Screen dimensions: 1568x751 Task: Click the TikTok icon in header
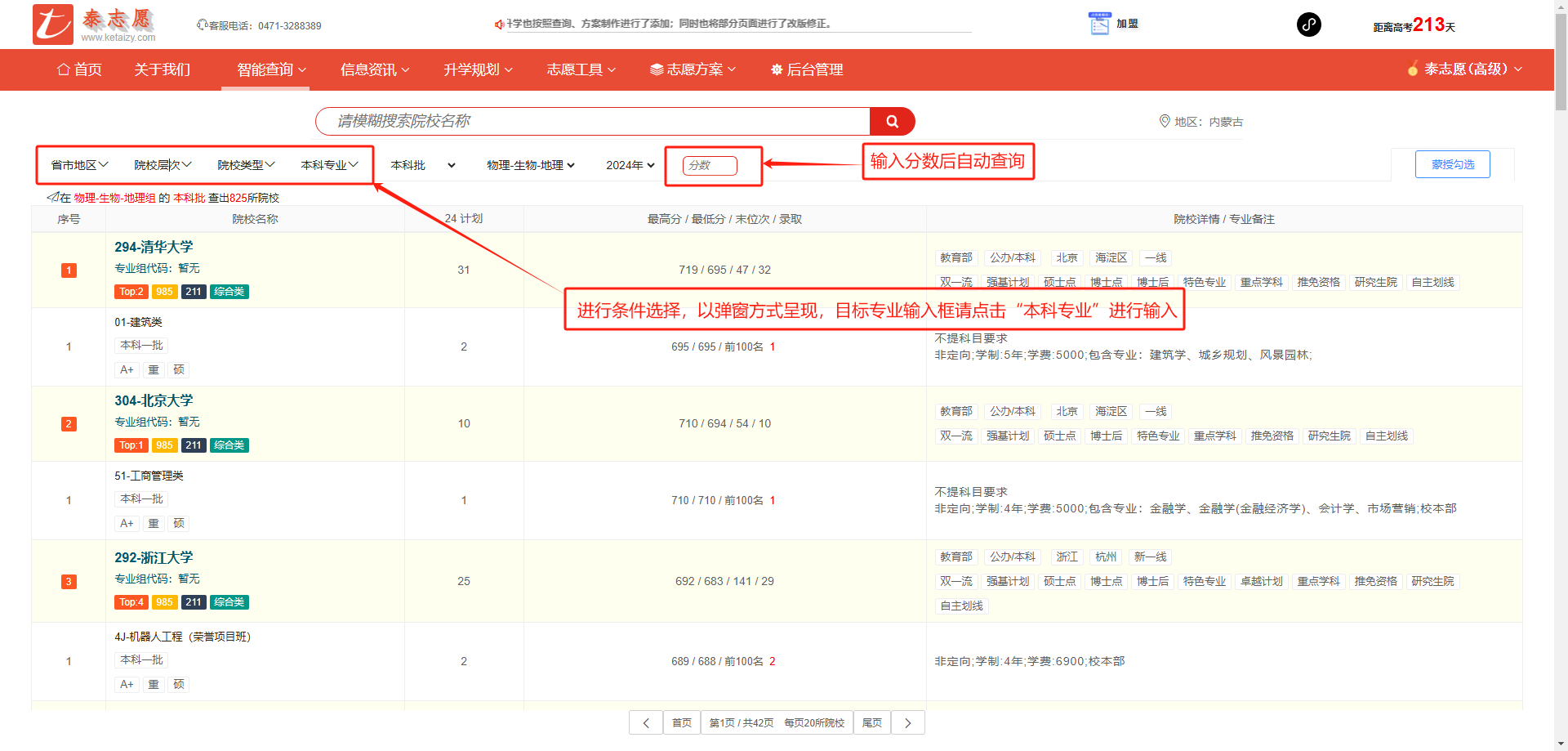(1308, 25)
